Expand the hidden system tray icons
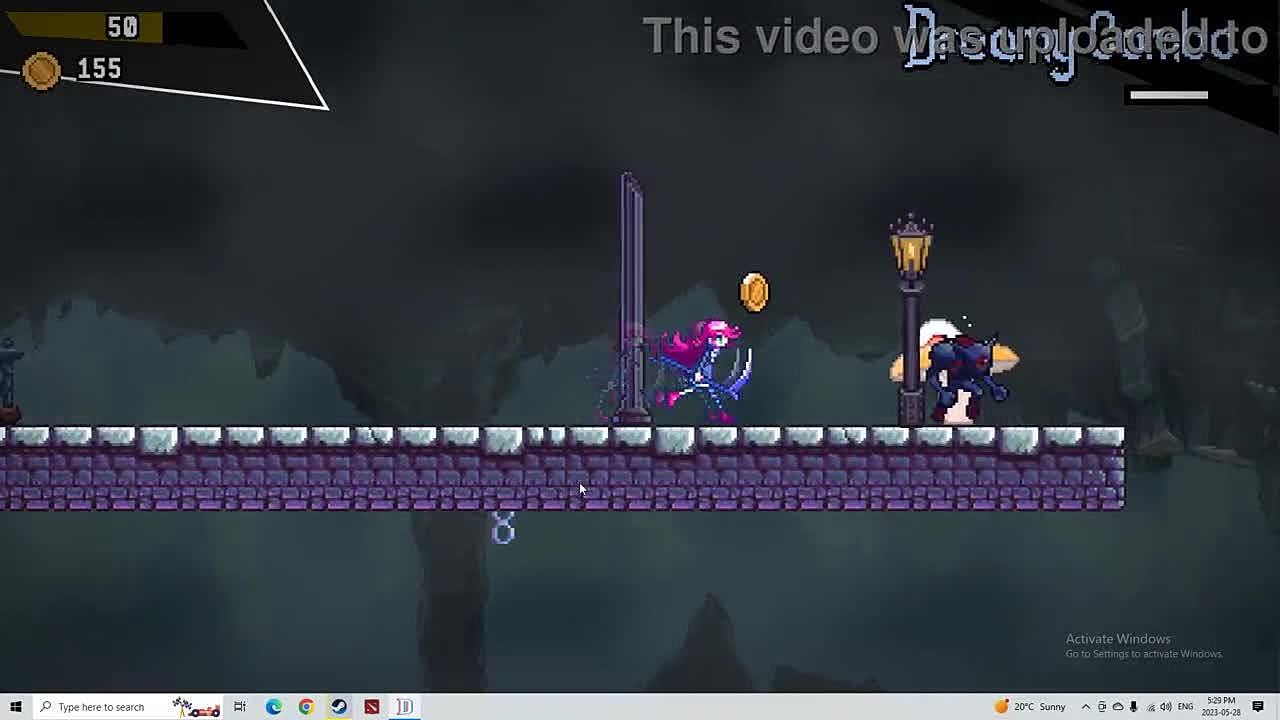The width and height of the screenshot is (1280, 720). click(x=1086, y=707)
